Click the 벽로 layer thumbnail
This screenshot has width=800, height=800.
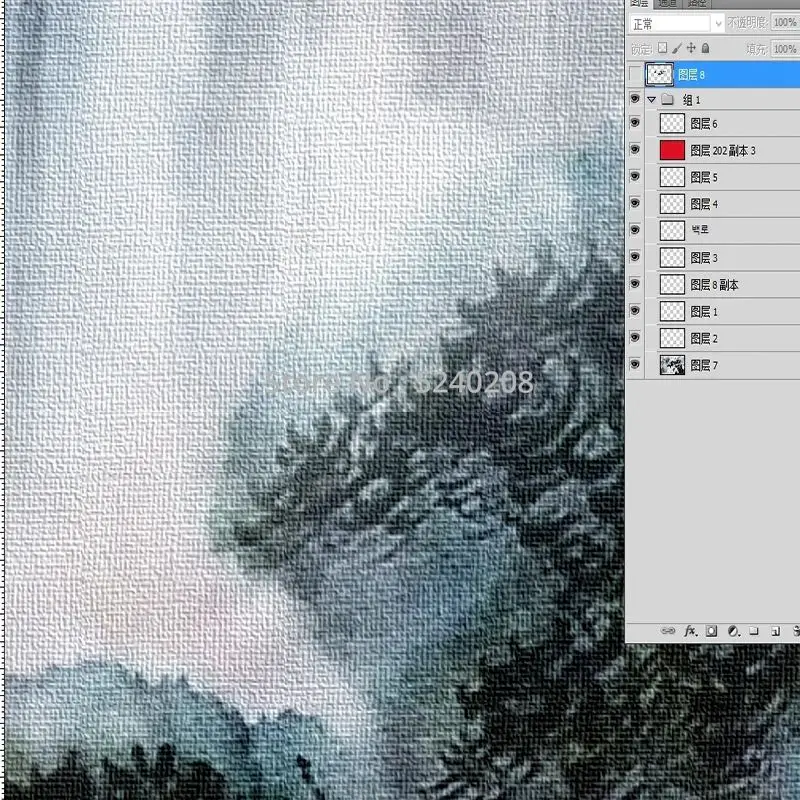672,231
